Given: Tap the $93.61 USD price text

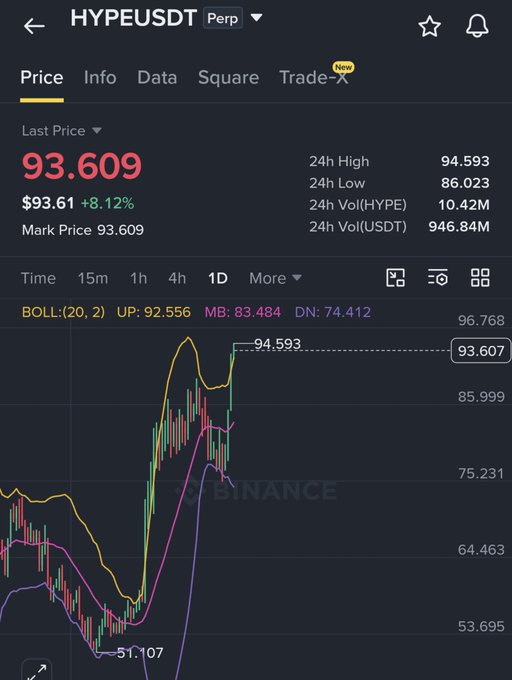Looking at the screenshot, I should tap(48, 203).
